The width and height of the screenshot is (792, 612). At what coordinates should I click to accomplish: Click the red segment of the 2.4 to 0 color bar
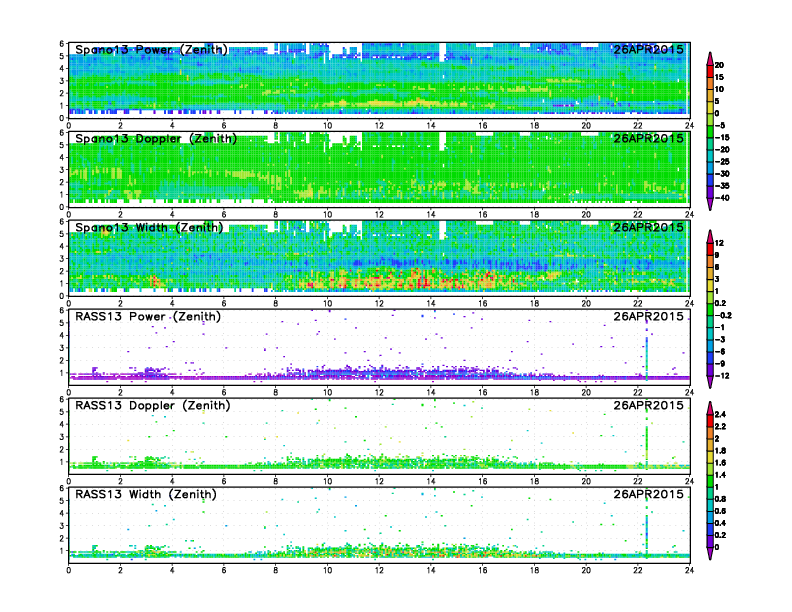(x=710, y=420)
